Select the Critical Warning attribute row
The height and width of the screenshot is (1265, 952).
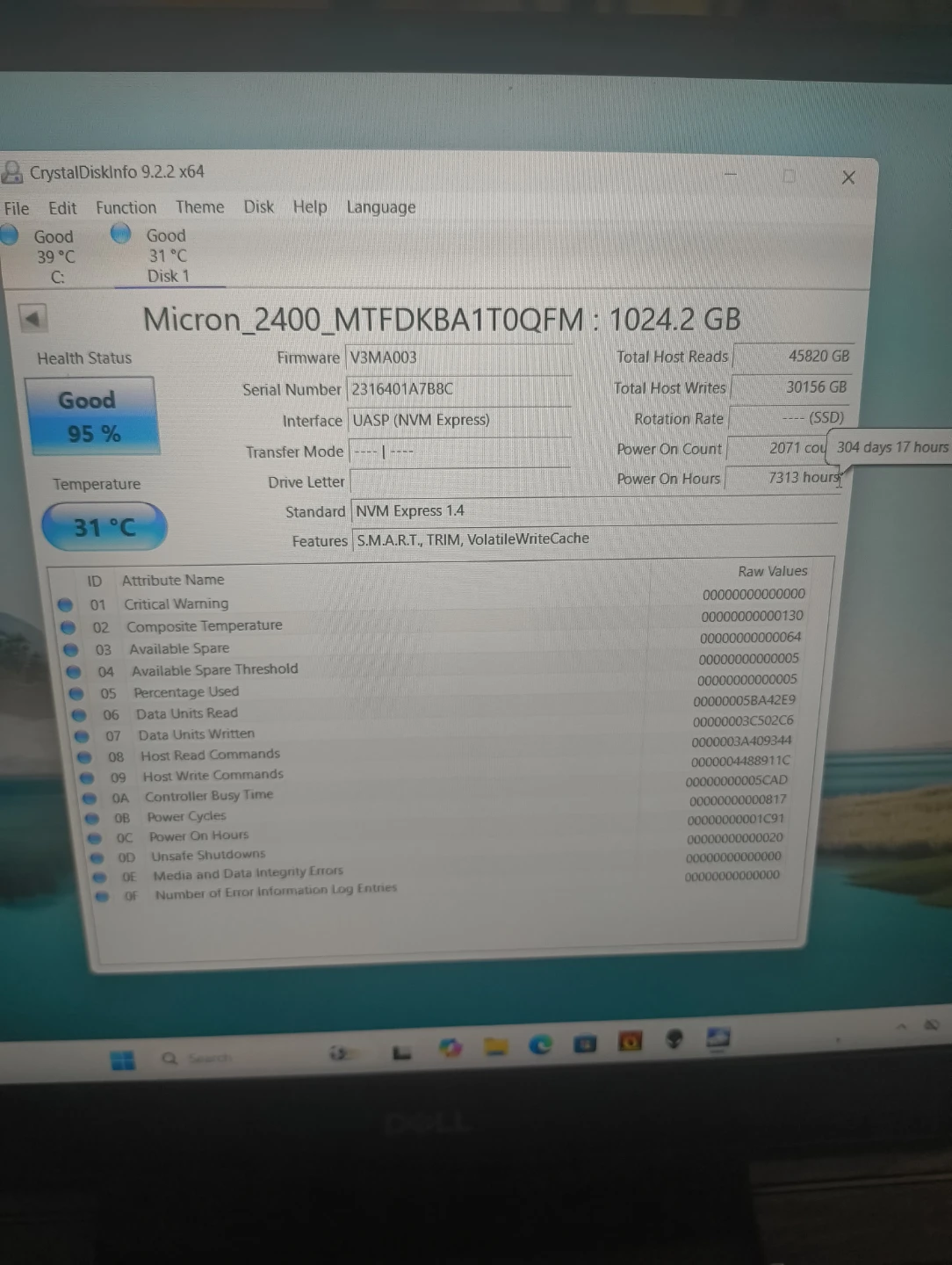pyautogui.click(x=432, y=600)
